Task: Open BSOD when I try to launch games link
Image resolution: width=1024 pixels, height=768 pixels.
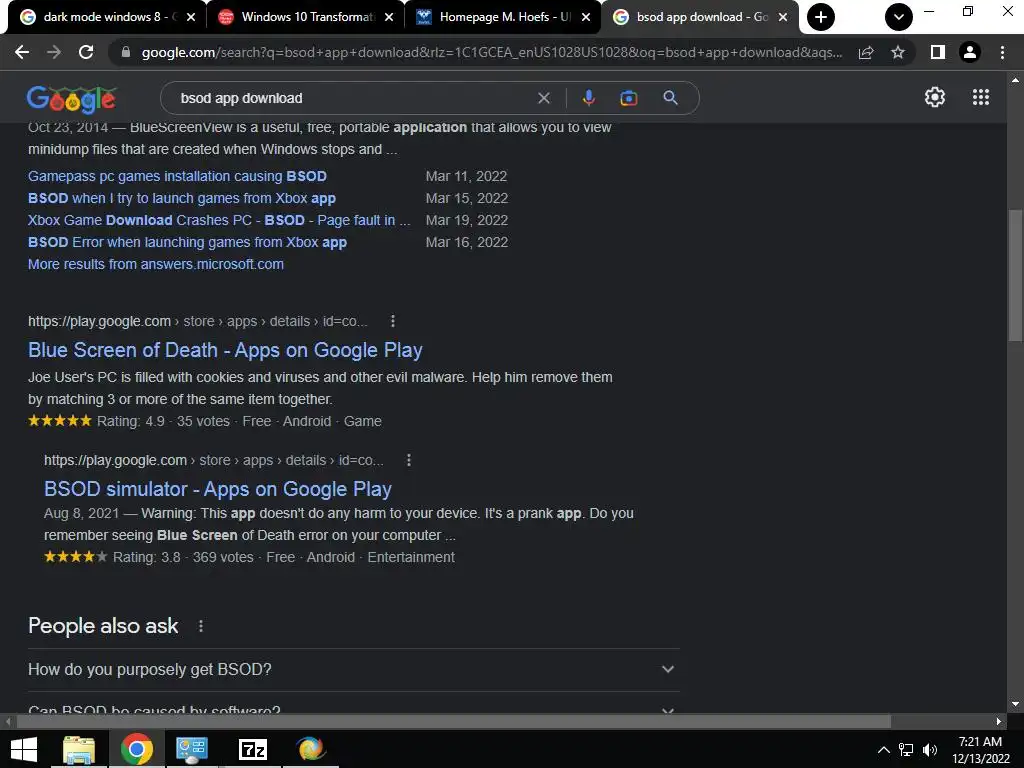Action: coord(182,198)
